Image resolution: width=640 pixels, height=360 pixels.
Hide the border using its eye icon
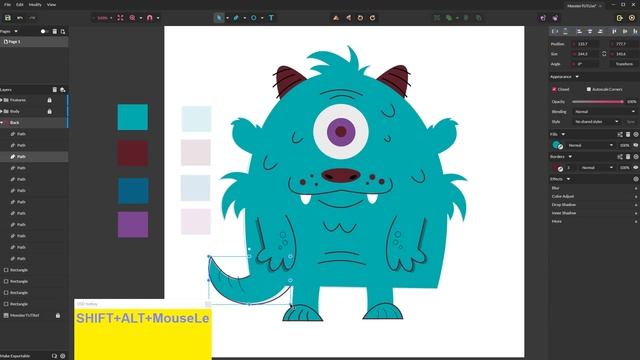636,168
